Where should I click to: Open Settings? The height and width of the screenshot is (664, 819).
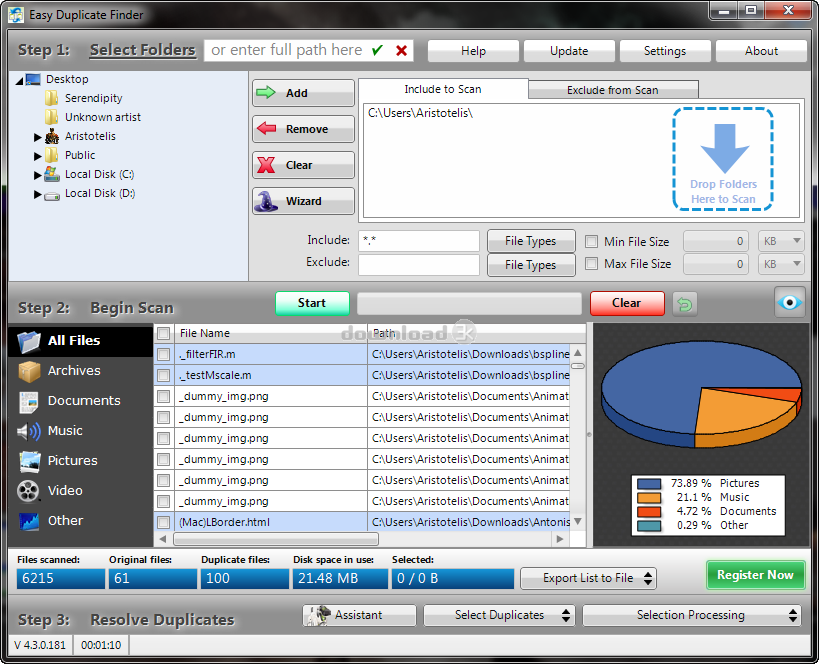(665, 51)
